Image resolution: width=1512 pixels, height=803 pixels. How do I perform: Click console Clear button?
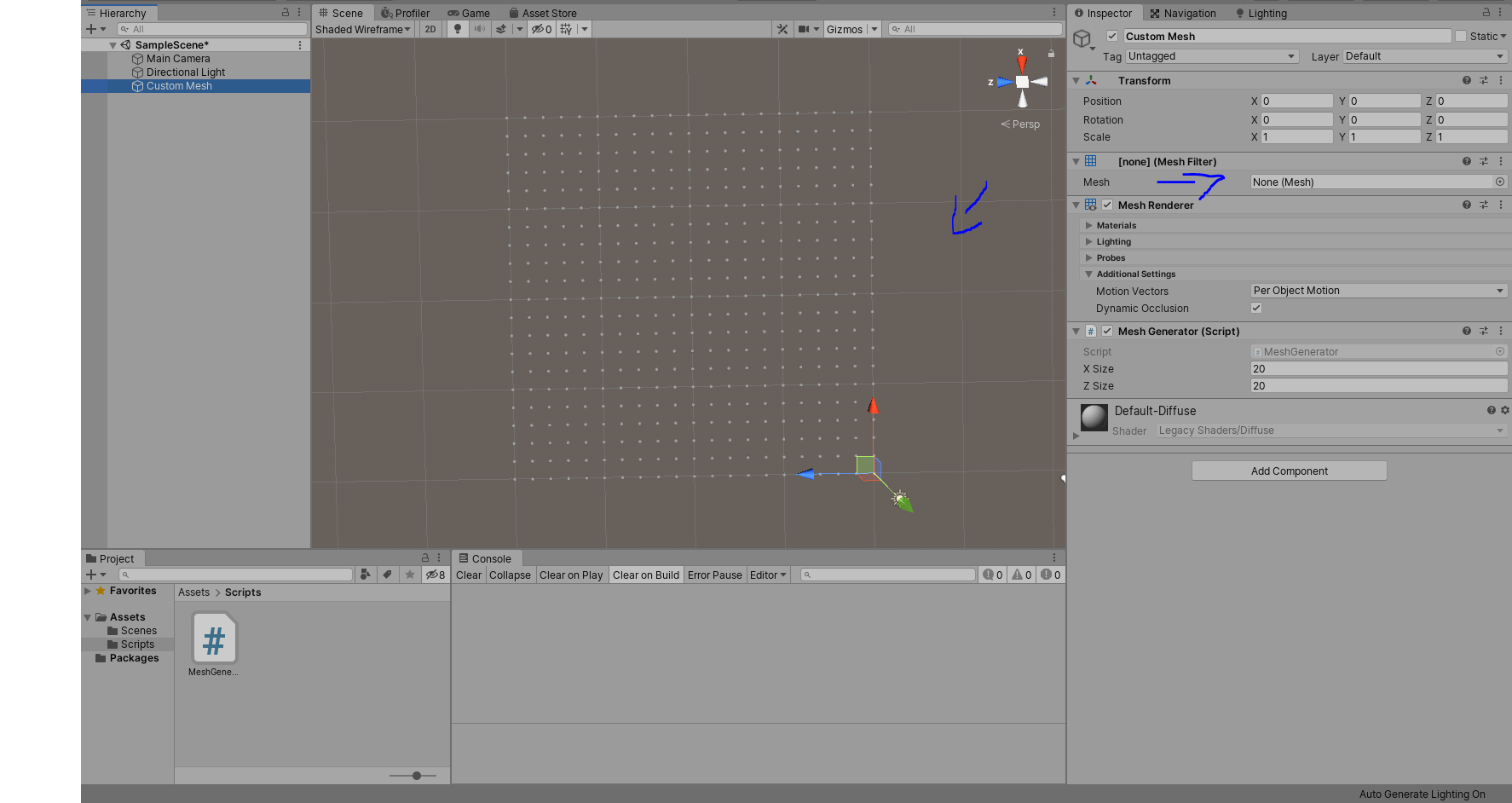[469, 575]
